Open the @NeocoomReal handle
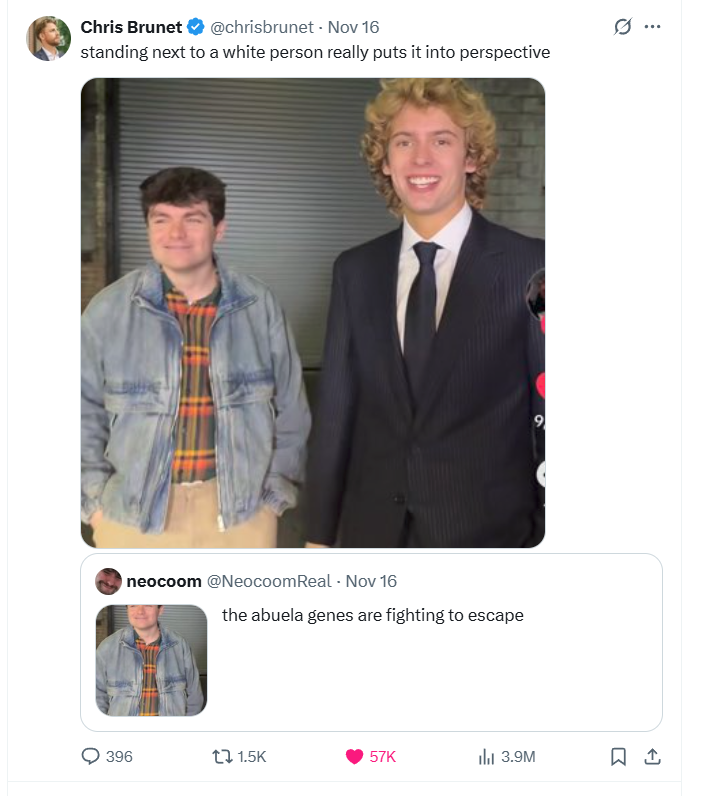708x796 pixels. tap(269, 581)
